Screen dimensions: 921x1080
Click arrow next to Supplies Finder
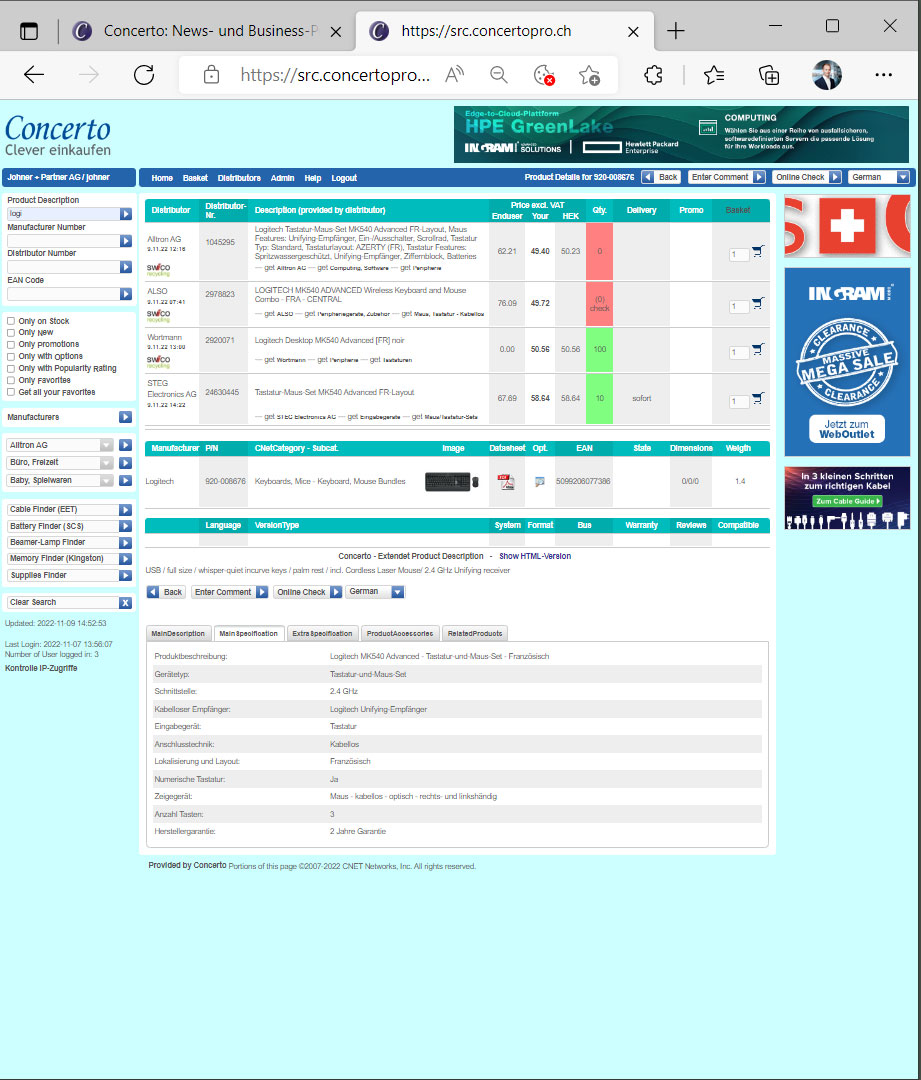point(125,576)
